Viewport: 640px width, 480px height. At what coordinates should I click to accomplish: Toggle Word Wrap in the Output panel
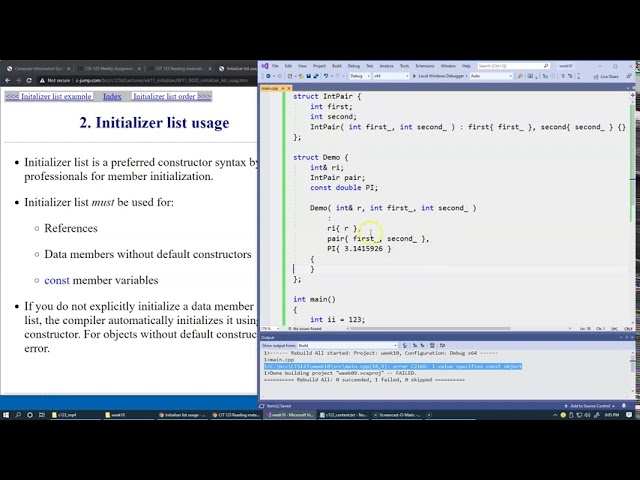pyautogui.click(x=442, y=345)
